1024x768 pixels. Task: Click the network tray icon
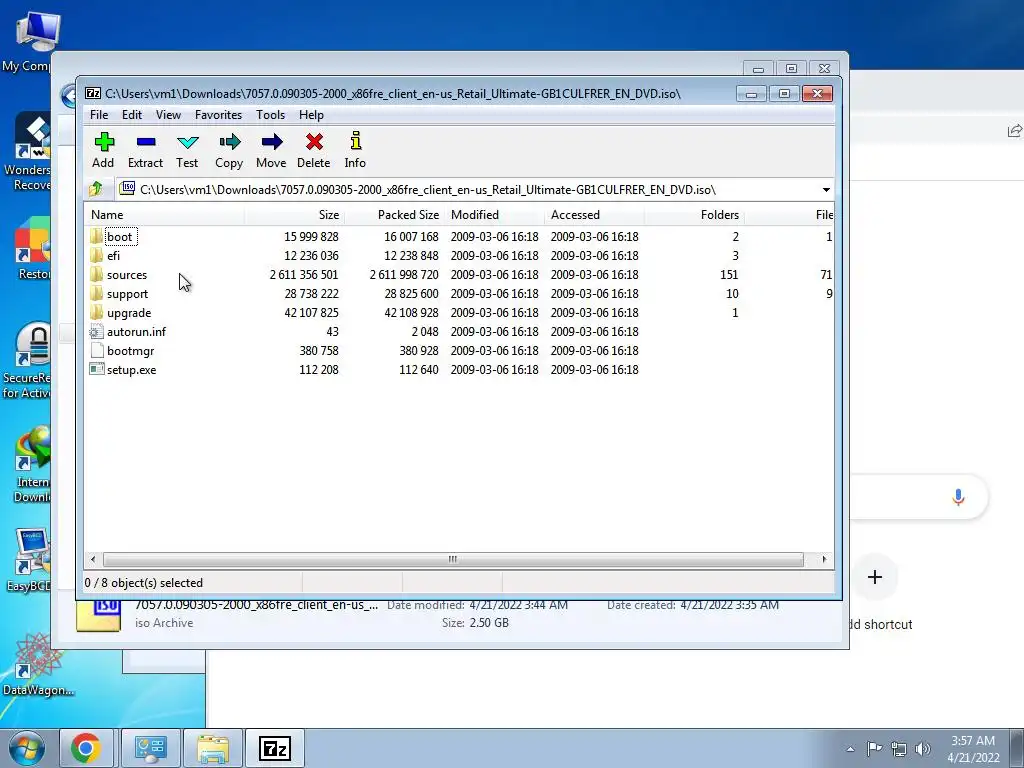pyautogui.click(x=899, y=749)
